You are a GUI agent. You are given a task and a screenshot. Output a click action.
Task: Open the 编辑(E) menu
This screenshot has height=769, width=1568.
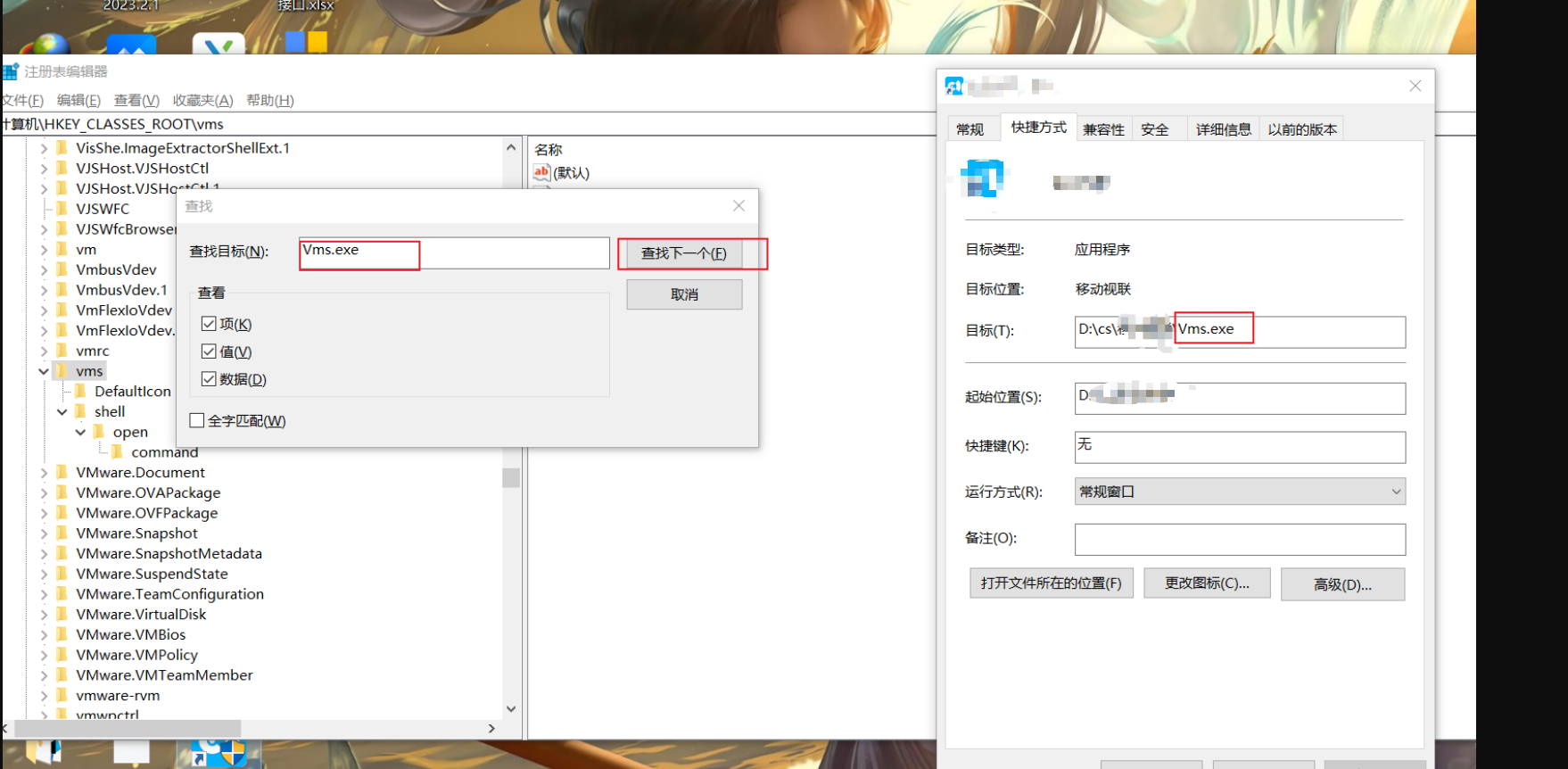click(78, 100)
